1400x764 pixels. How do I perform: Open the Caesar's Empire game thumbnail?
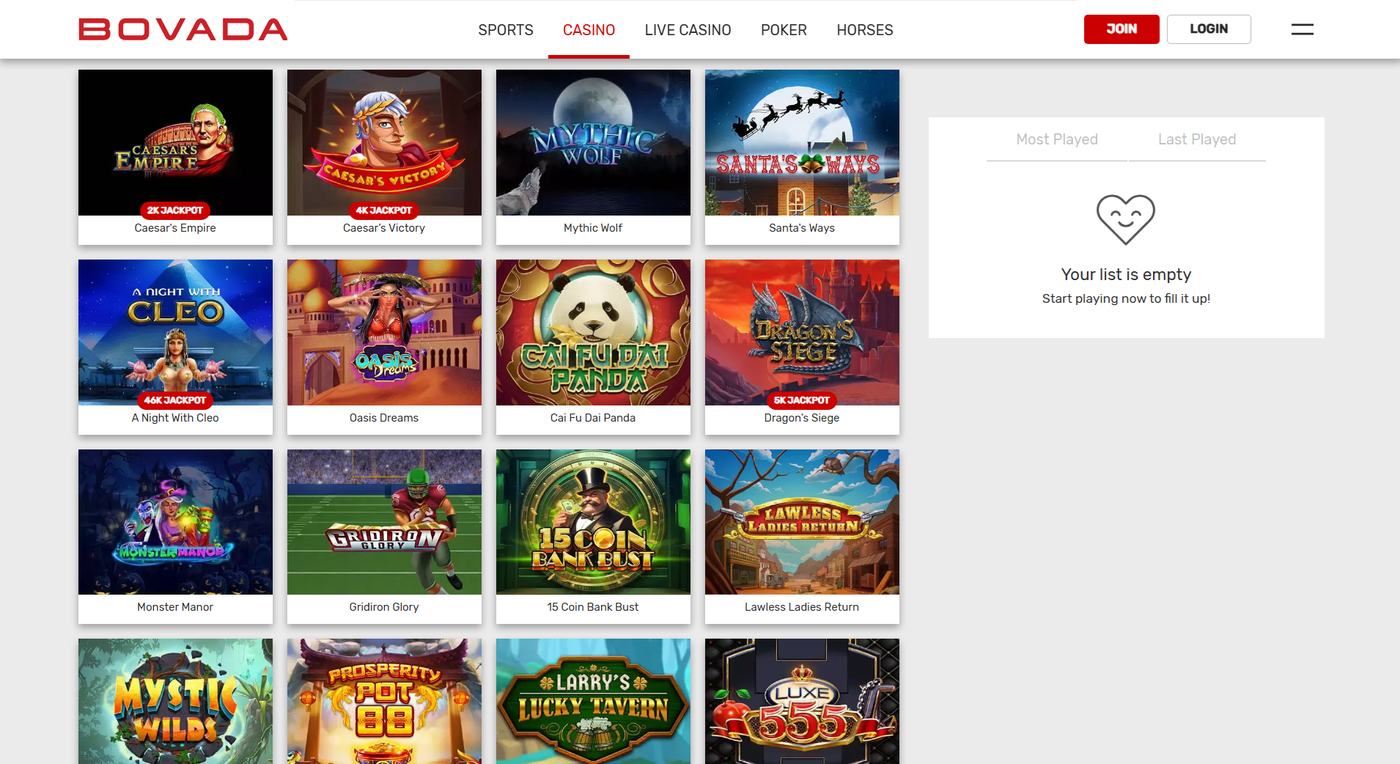tap(175, 143)
